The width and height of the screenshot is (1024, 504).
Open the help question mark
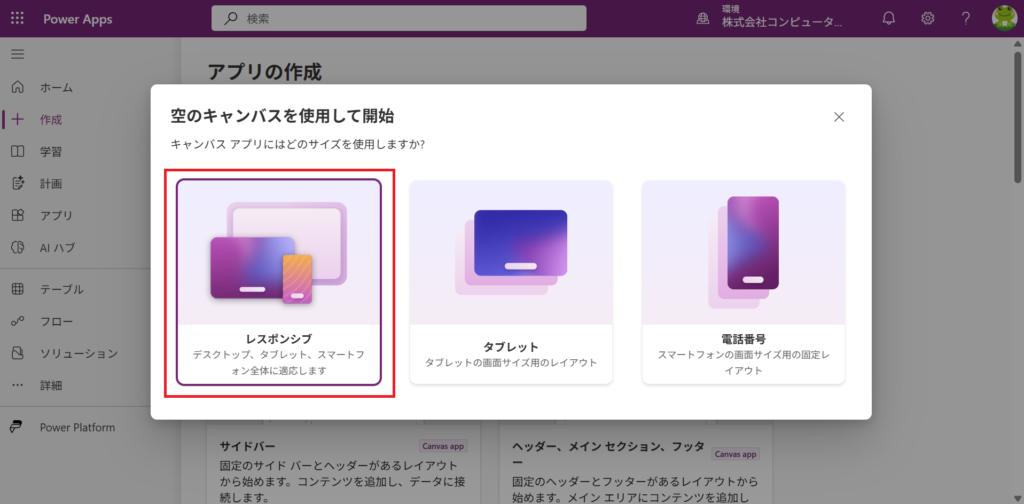pos(966,18)
